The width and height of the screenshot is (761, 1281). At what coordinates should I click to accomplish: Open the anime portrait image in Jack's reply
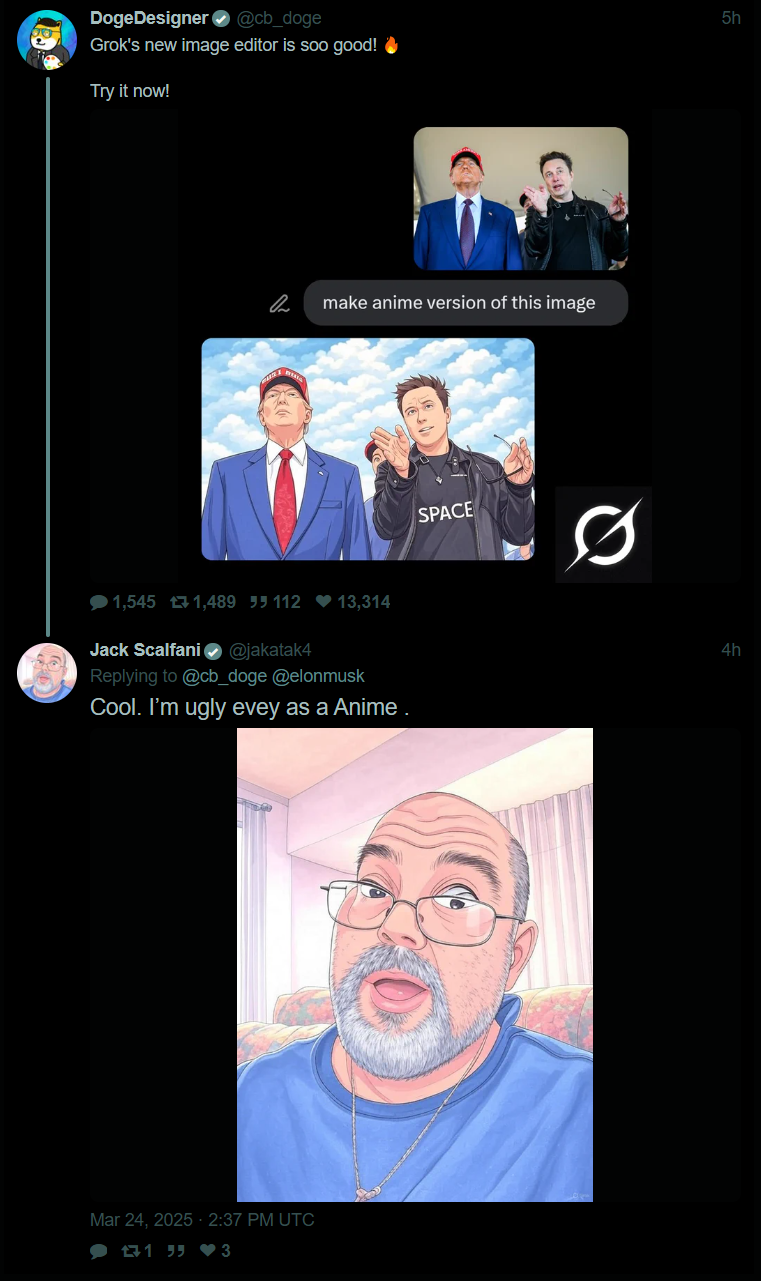pos(415,965)
